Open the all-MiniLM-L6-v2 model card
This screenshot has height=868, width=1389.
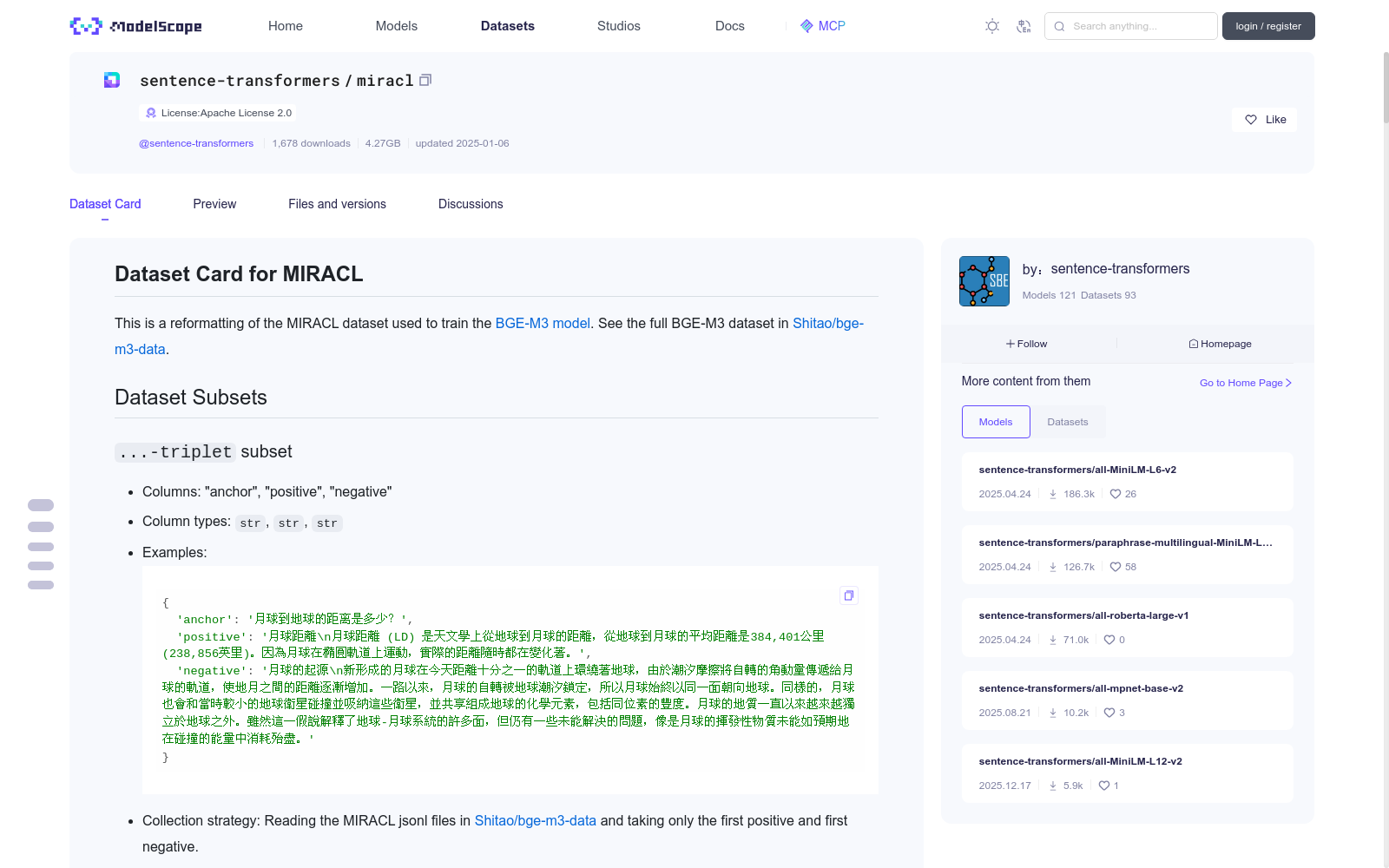pos(1128,482)
